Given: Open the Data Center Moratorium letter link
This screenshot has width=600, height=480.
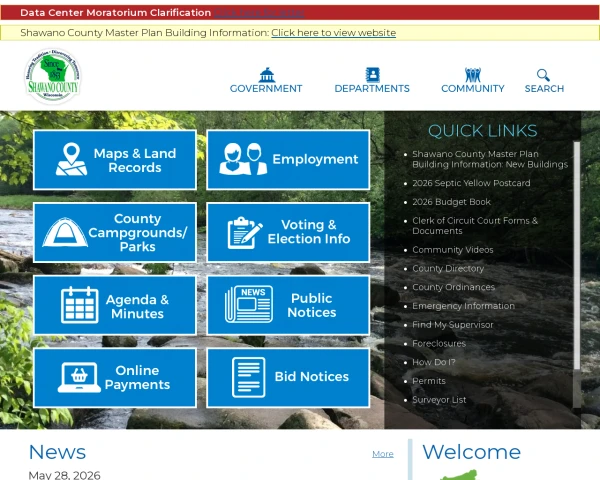Looking at the screenshot, I should (x=259, y=13).
